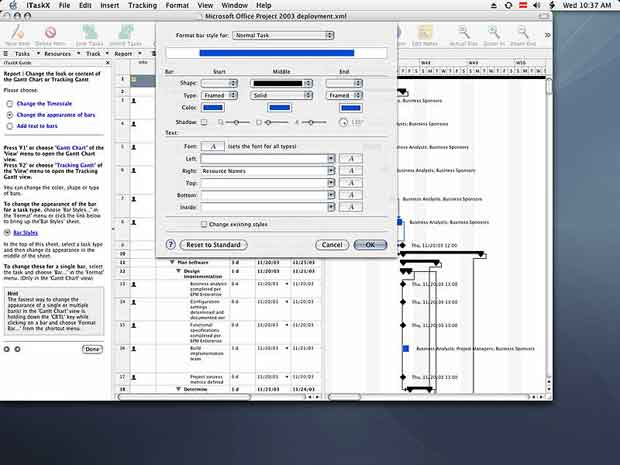
Task: Open the End Type Framed dropdown
Action: 344,95
